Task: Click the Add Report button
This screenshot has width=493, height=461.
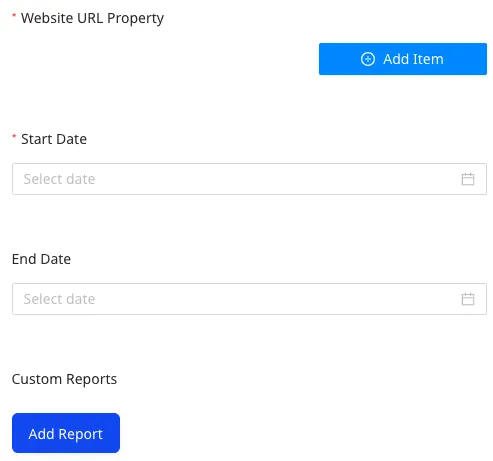Action: (x=66, y=433)
